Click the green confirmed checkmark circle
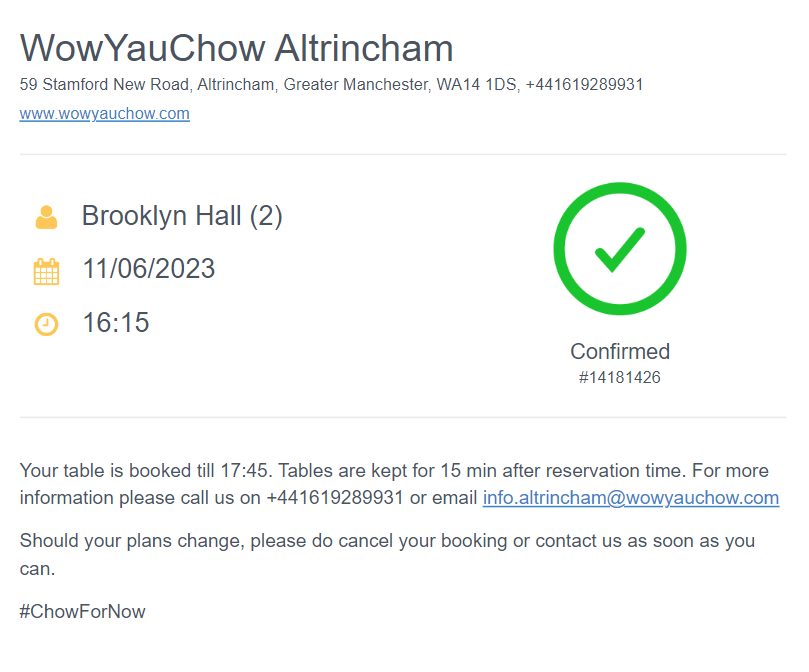 point(619,249)
